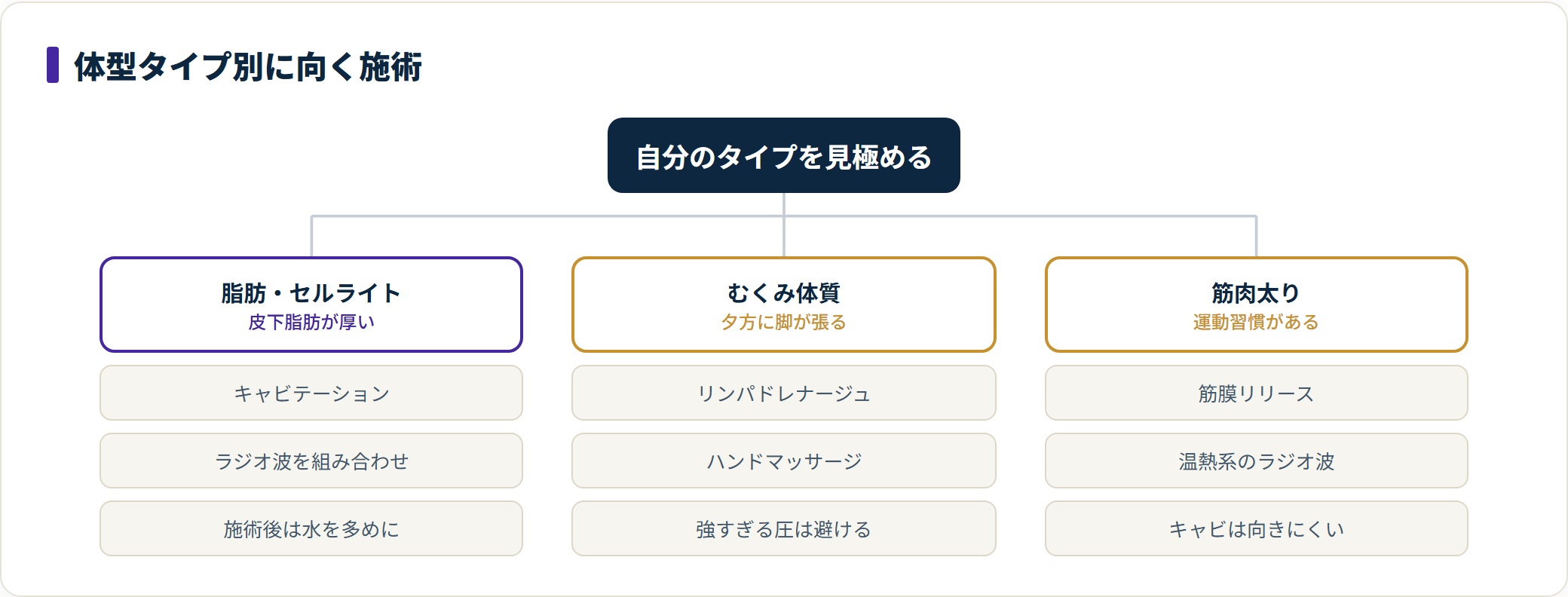Click the subtitle 運動習慣がある
Screen dimensions: 1568x597
1257,323
